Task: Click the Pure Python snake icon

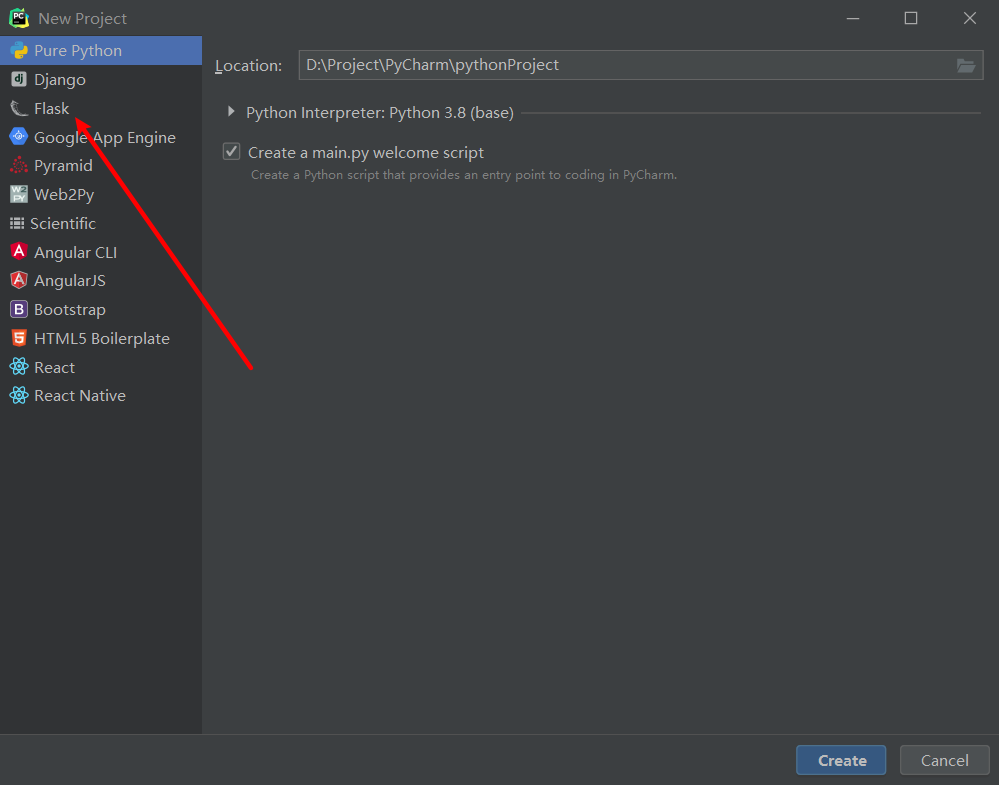Action: point(19,50)
